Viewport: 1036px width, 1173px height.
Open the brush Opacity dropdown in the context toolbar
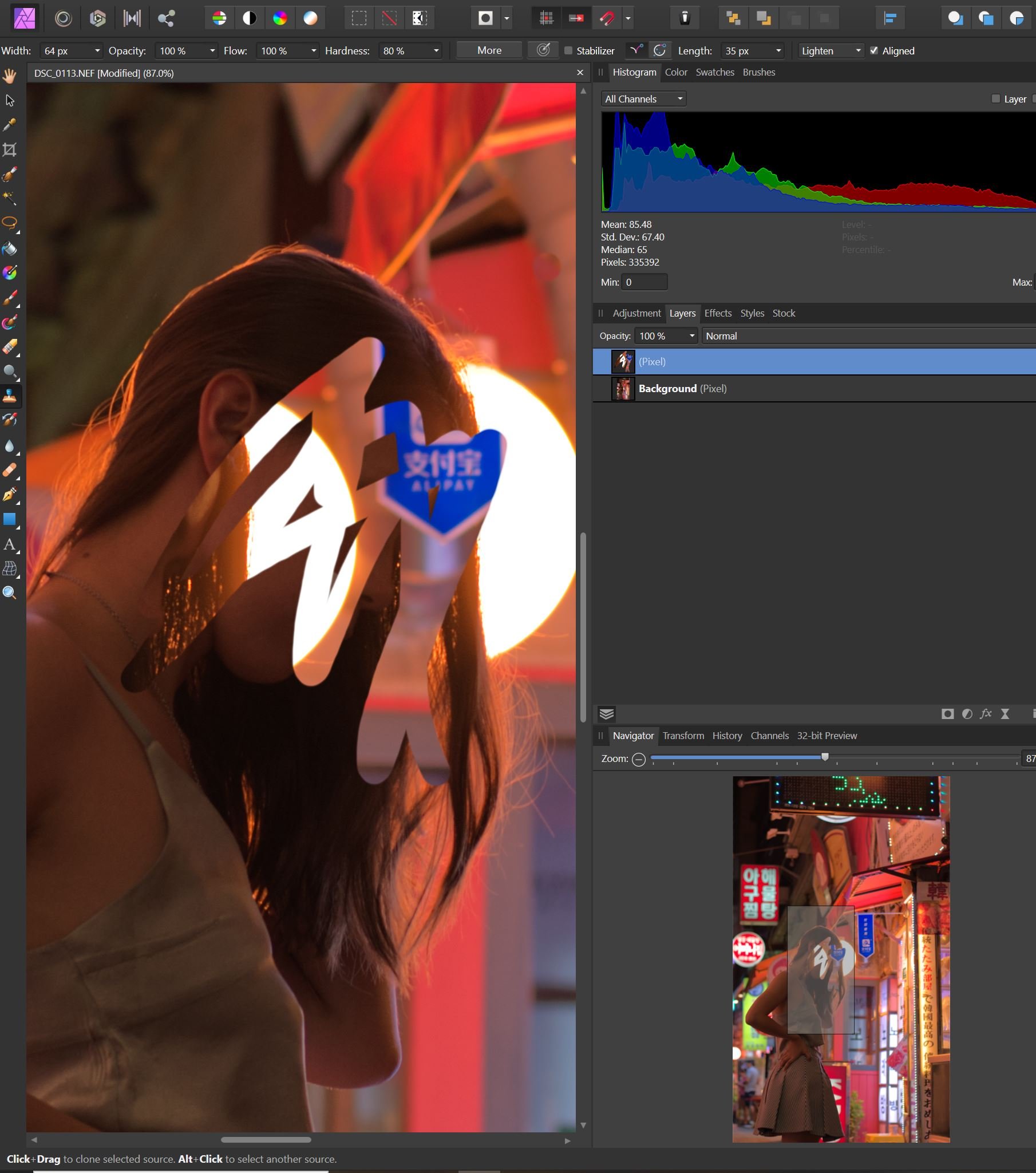click(x=213, y=51)
